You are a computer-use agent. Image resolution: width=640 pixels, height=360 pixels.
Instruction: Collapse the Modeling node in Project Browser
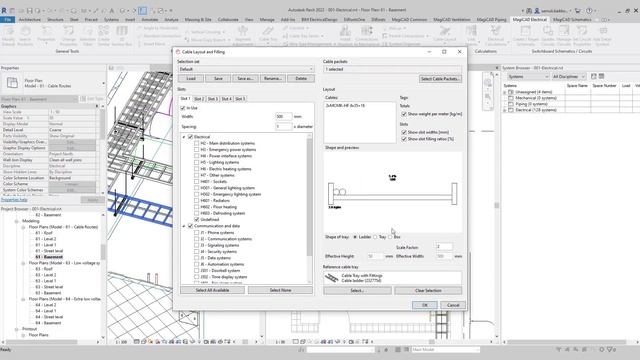coord(17,221)
